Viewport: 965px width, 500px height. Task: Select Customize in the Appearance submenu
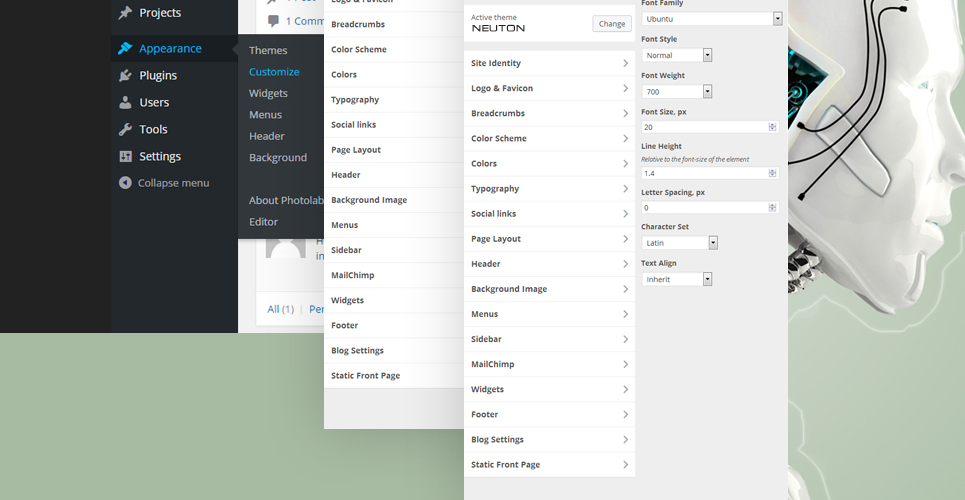pyautogui.click(x=274, y=72)
